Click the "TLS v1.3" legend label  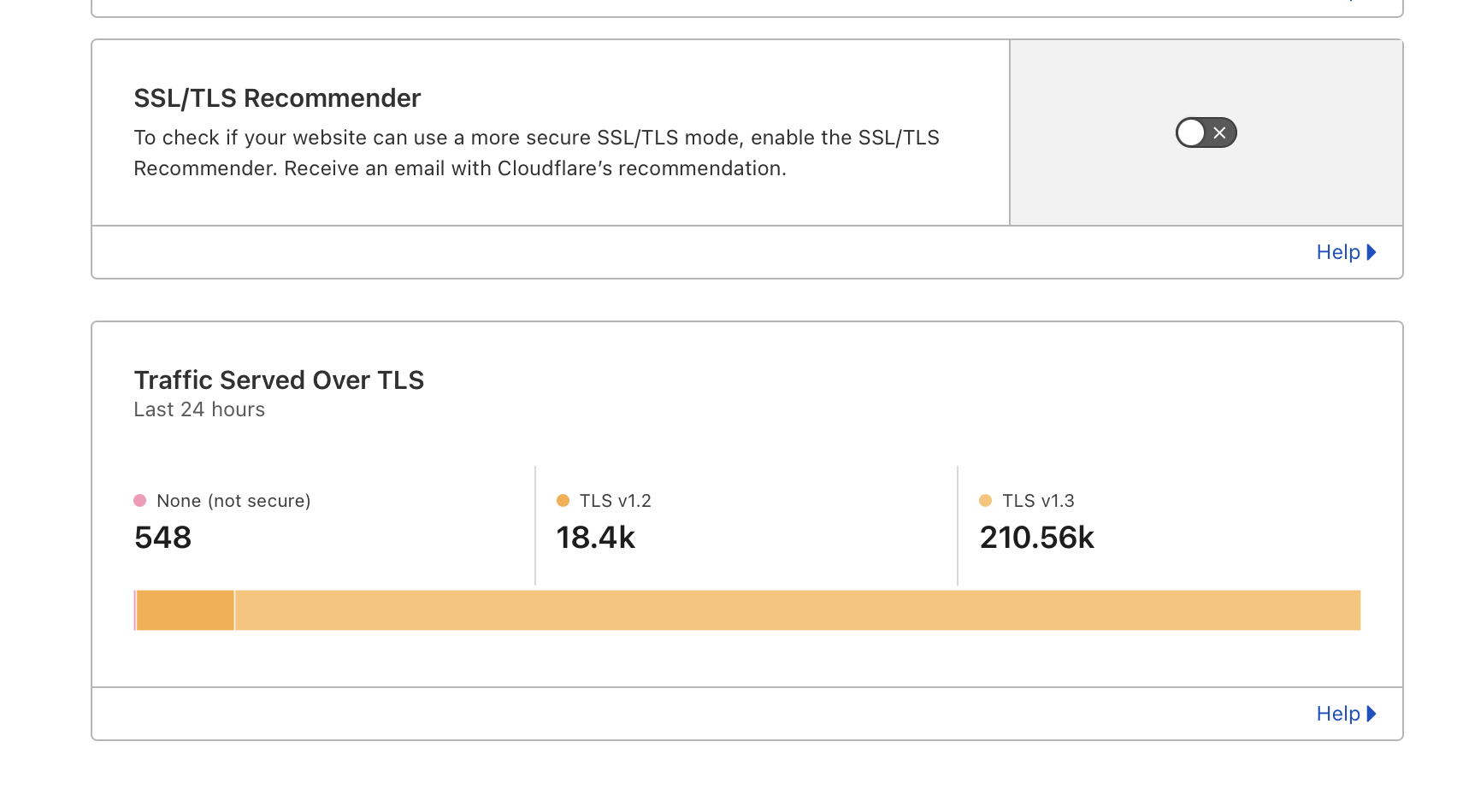click(1038, 501)
